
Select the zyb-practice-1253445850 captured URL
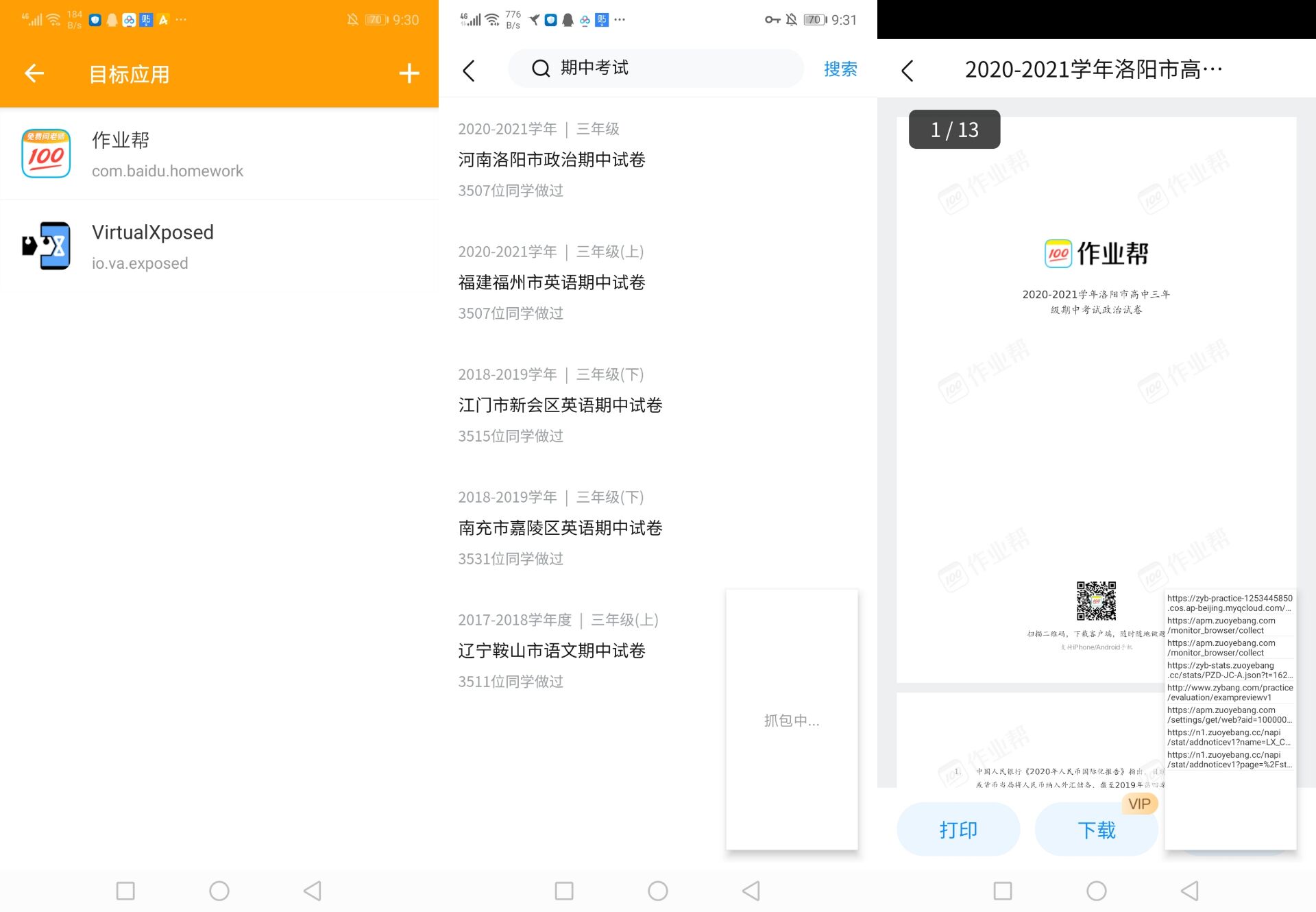click(1230, 603)
